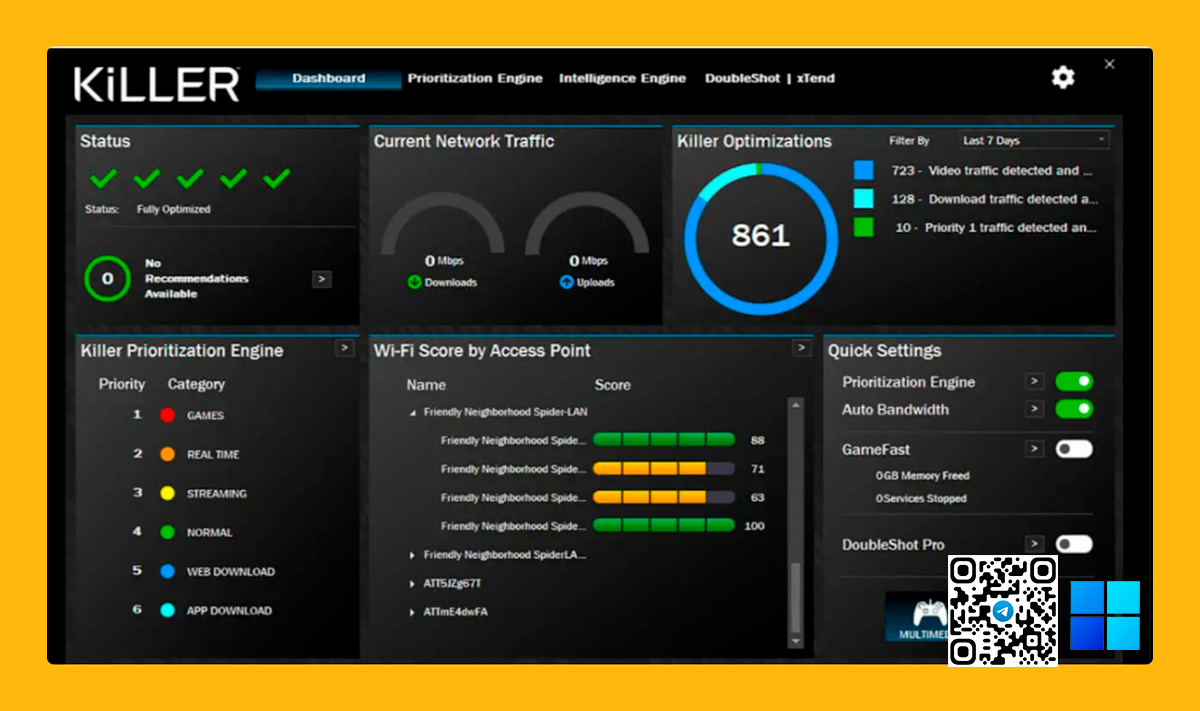
Task: Click the blue video traffic color swatch
Action: [864, 170]
